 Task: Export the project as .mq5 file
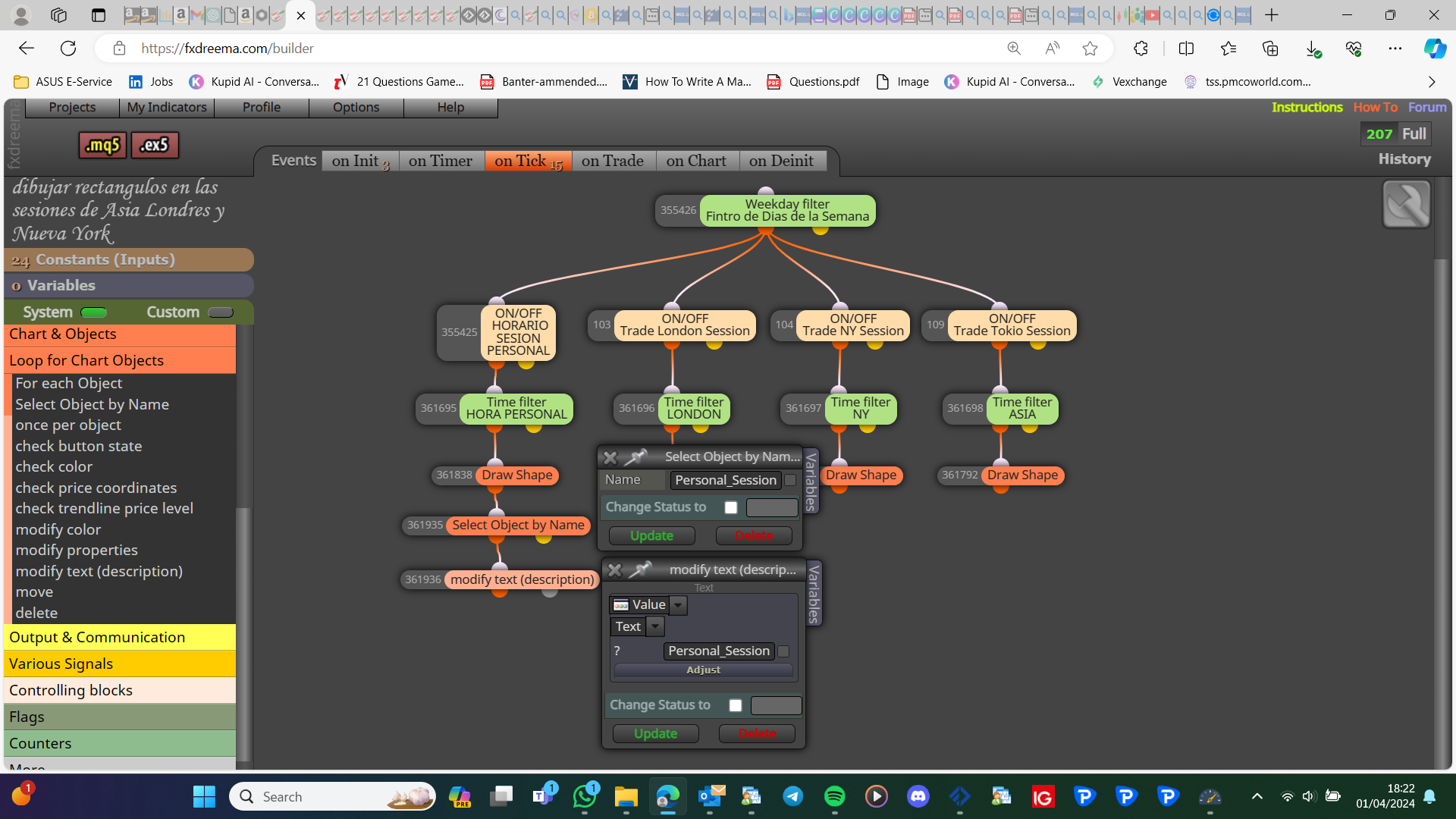pyautogui.click(x=102, y=145)
